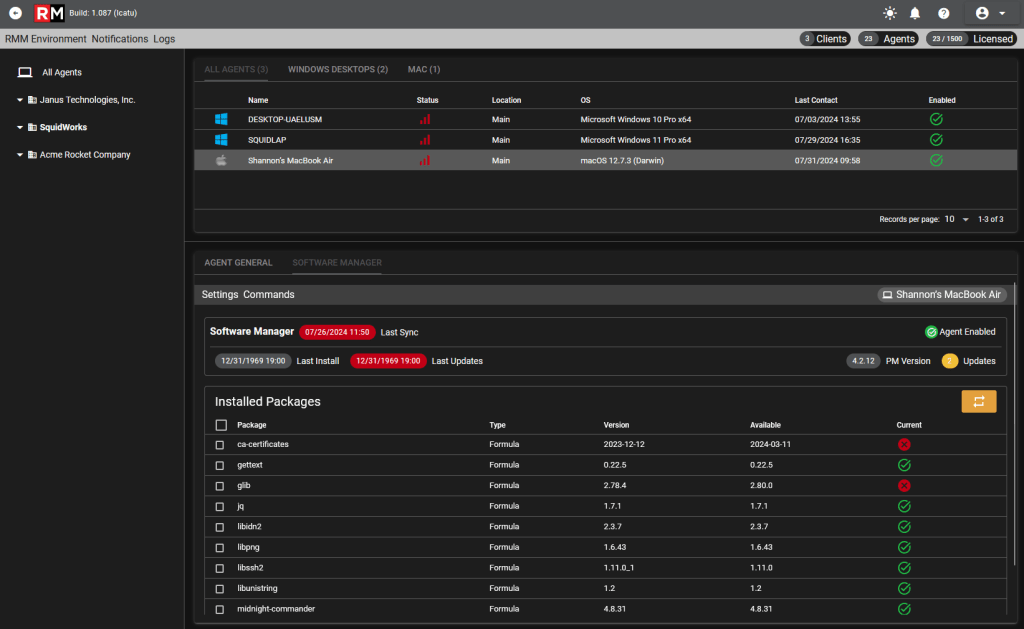Open the user account dropdown menu

tap(990, 13)
